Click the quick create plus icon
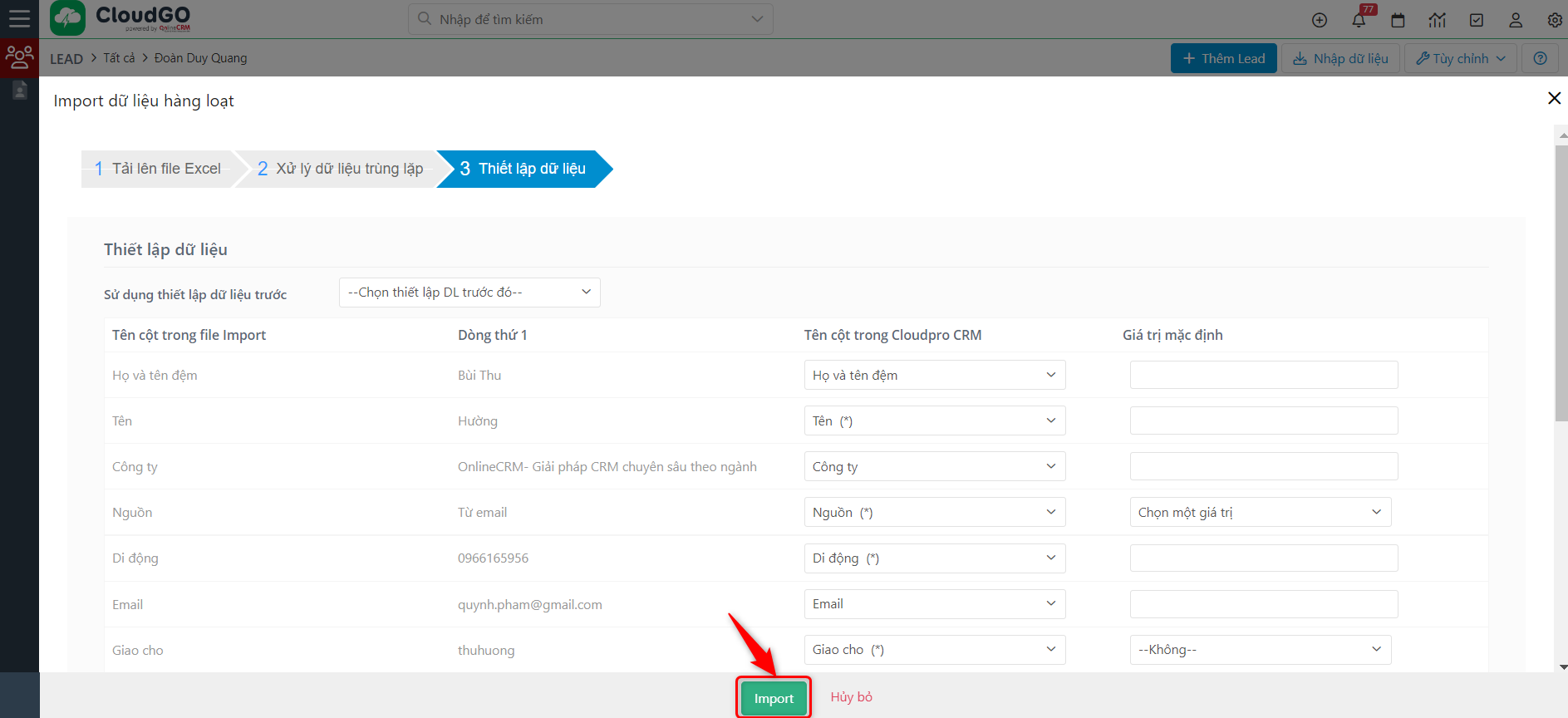This screenshot has height=718, width=1568. [1319, 20]
